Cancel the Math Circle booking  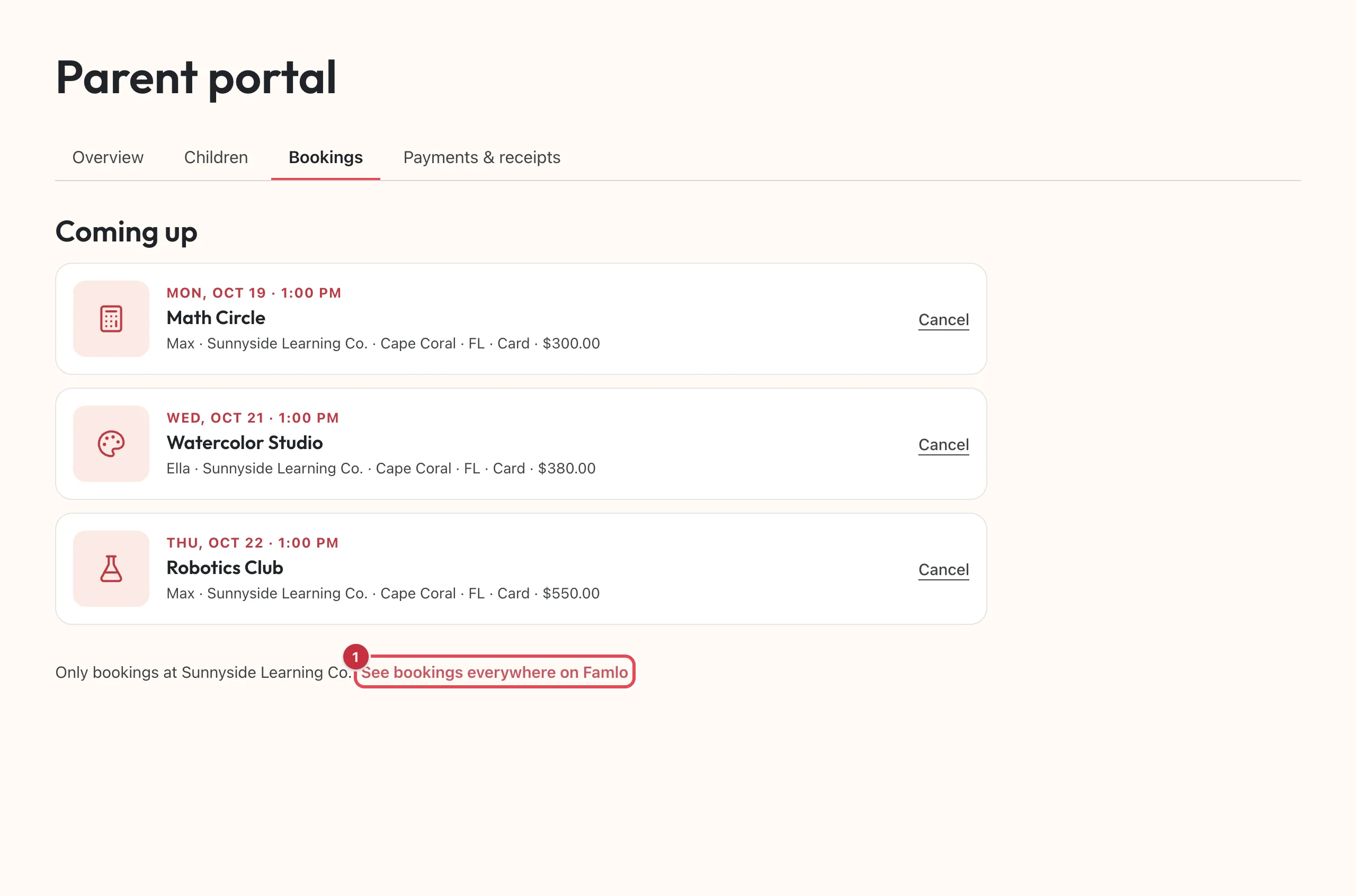click(x=943, y=319)
